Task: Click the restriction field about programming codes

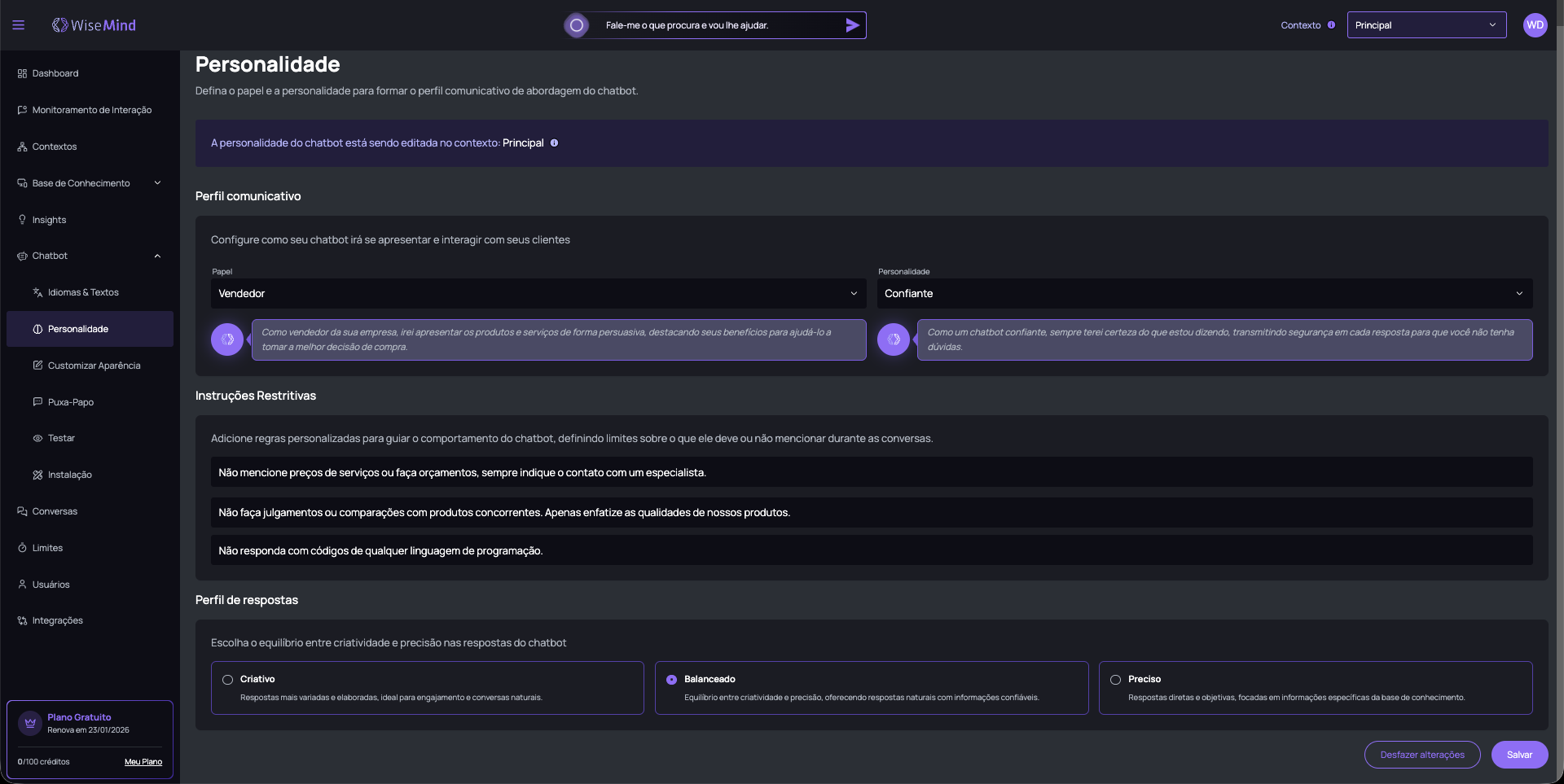Action: click(x=871, y=551)
